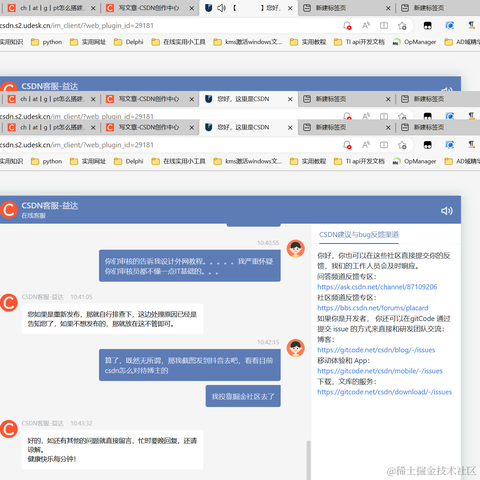Focus the csdn.s2.udesk.cn address field in the lowest browser
Image resolution: width=480 pixels, height=480 pixels.
167,145
